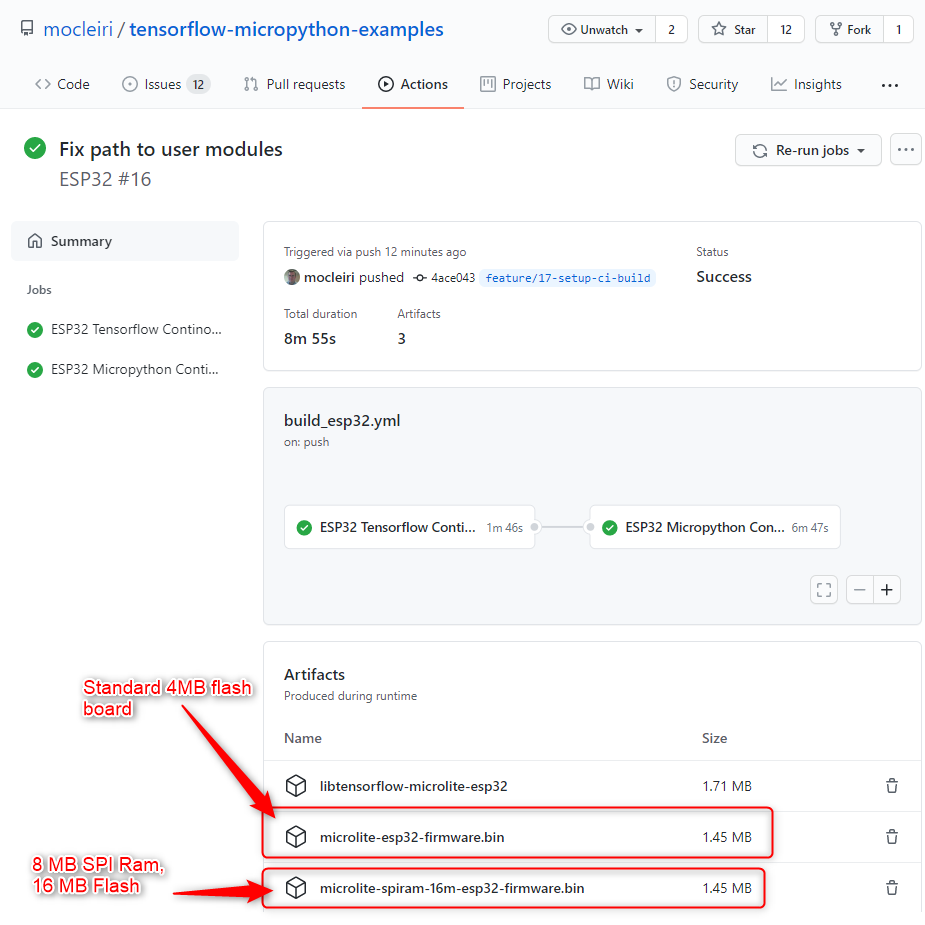The width and height of the screenshot is (925, 925).
Task: Jump to the Artifacts count 3
Action: [401, 339]
